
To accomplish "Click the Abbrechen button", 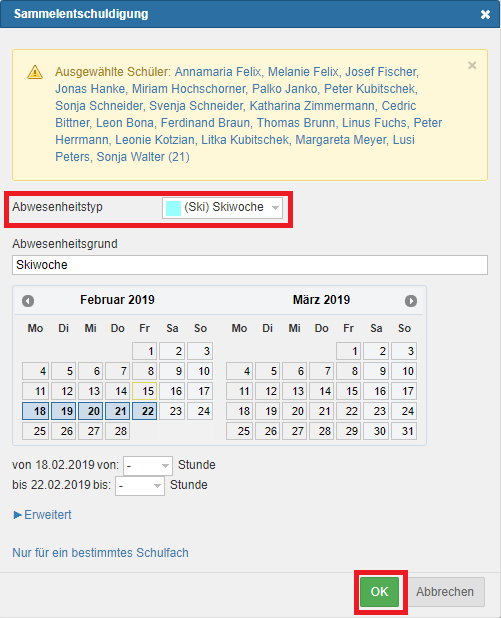I will (445, 592).
